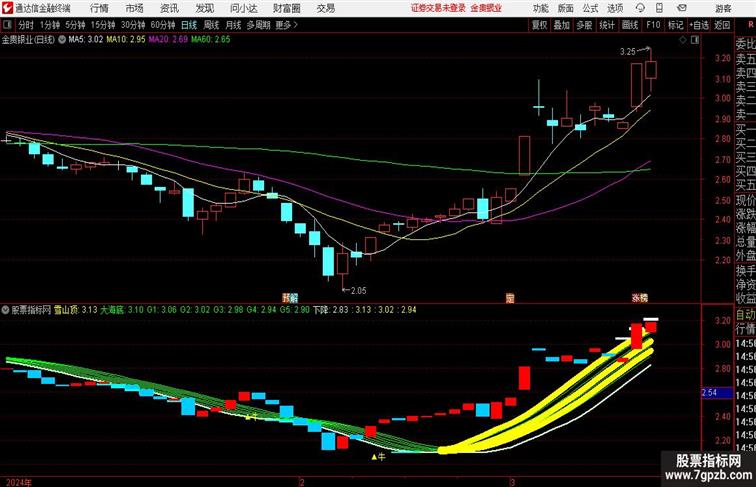Open the 公式 menu
Viewport: 756px width, 487px height.
(590, 8)
